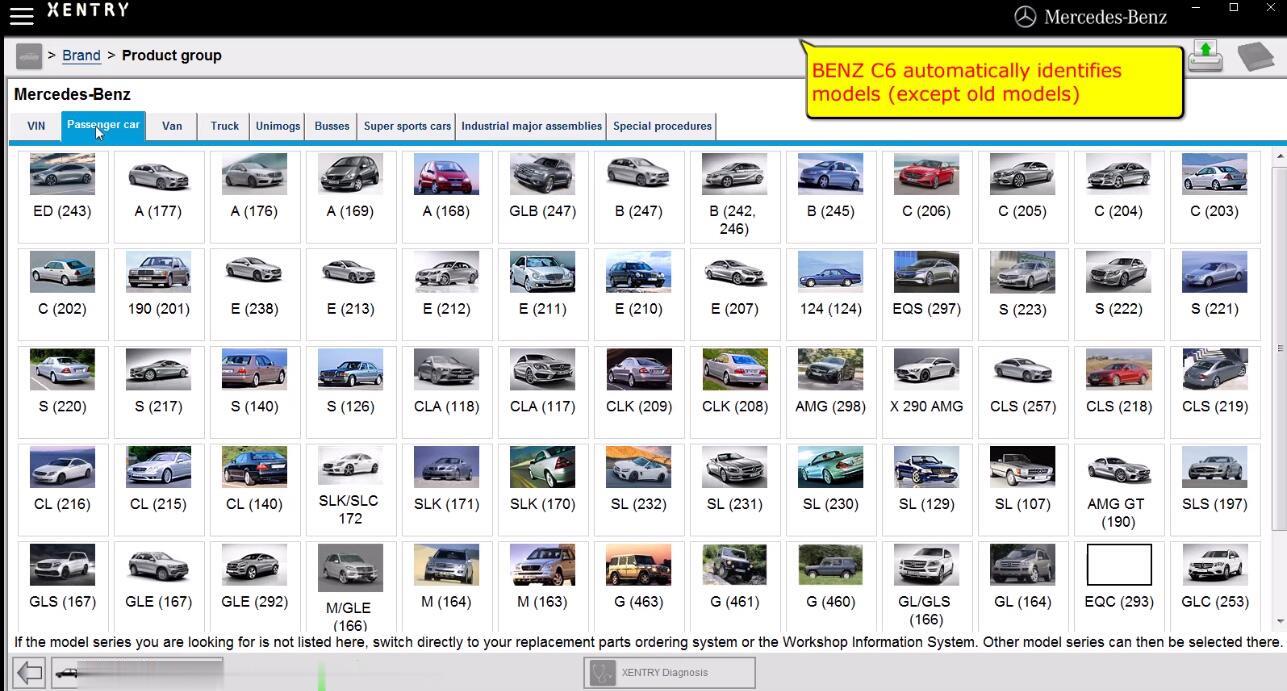
Task: Choose the S (223) model thumbnail
Action: coord(1022,294)
